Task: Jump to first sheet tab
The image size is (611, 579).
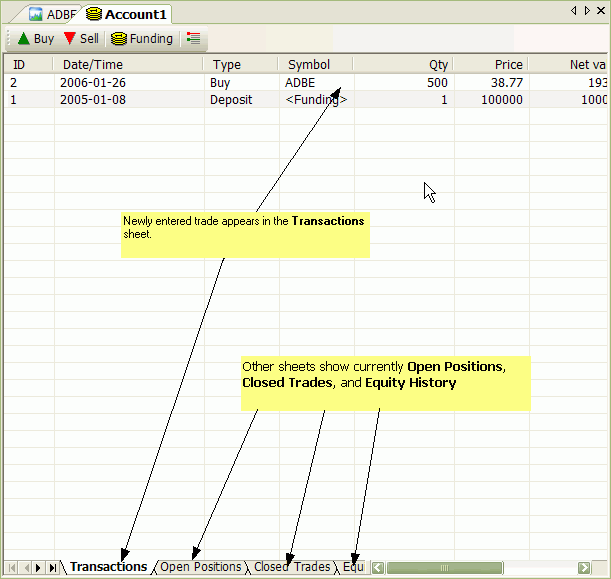Action: pos(12,567)
